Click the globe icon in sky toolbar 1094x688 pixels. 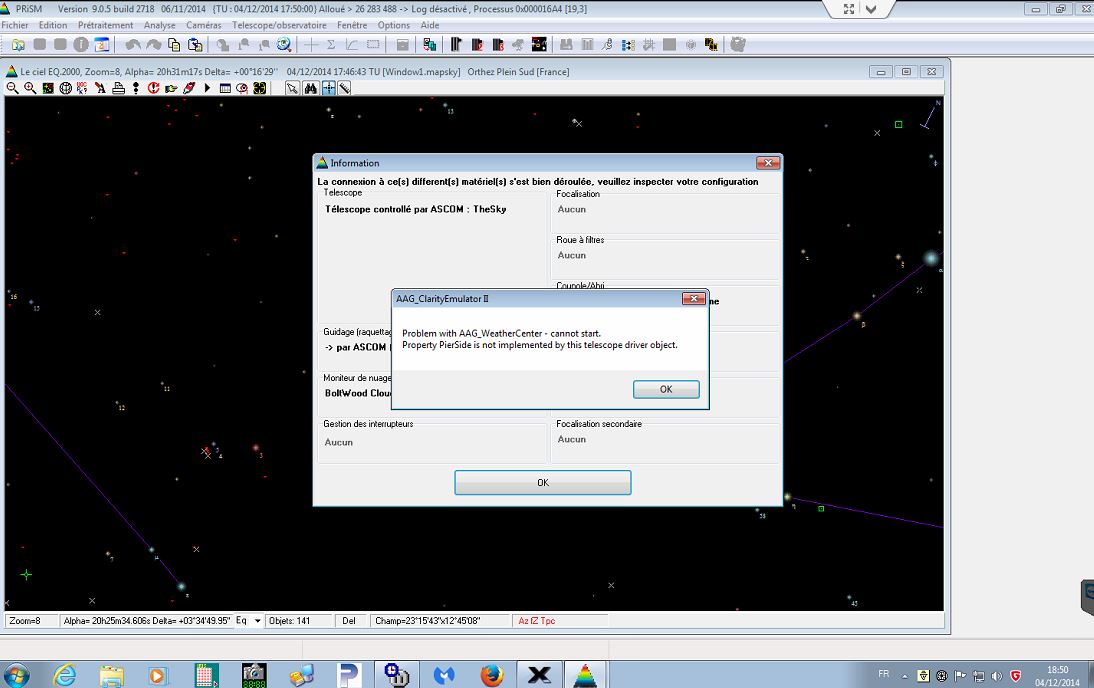point(65,88)
